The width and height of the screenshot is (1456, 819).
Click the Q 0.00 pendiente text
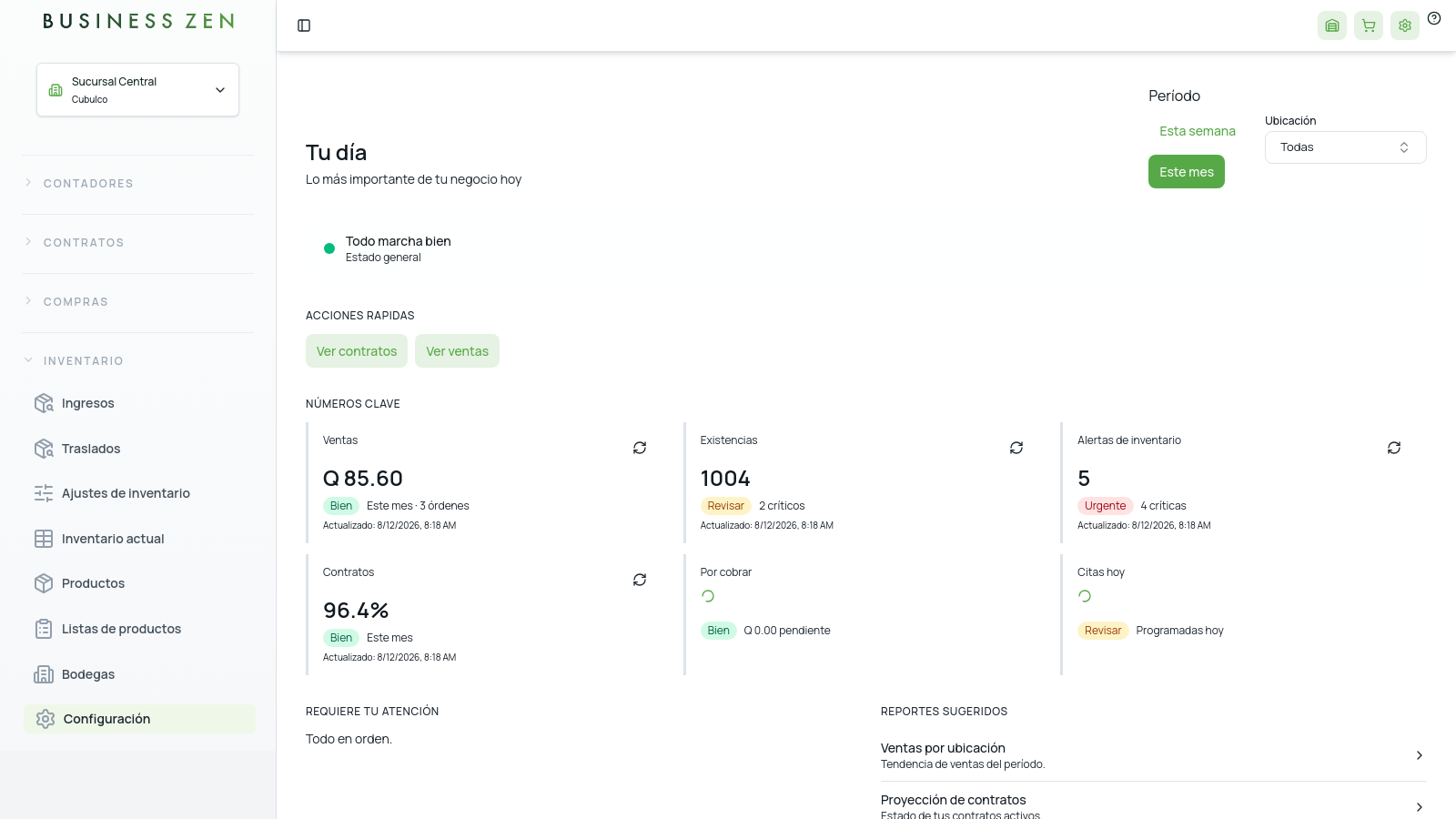pos(787,631)
